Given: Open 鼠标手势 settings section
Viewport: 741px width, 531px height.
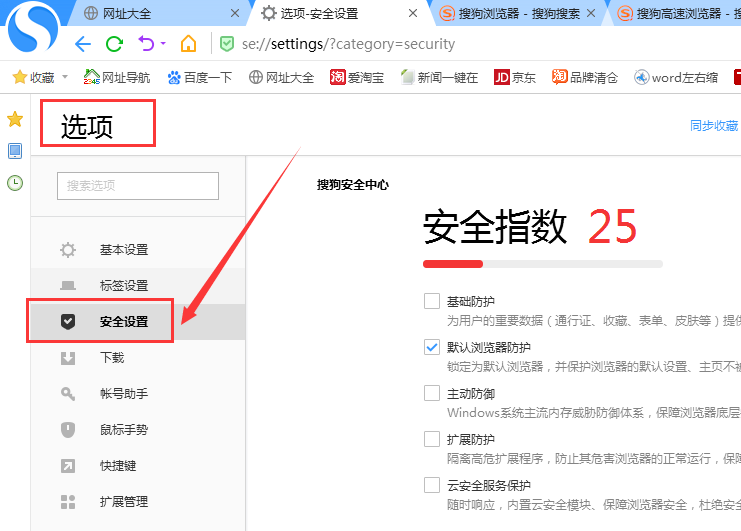Looking at the screenshot, I should point(138,429).
